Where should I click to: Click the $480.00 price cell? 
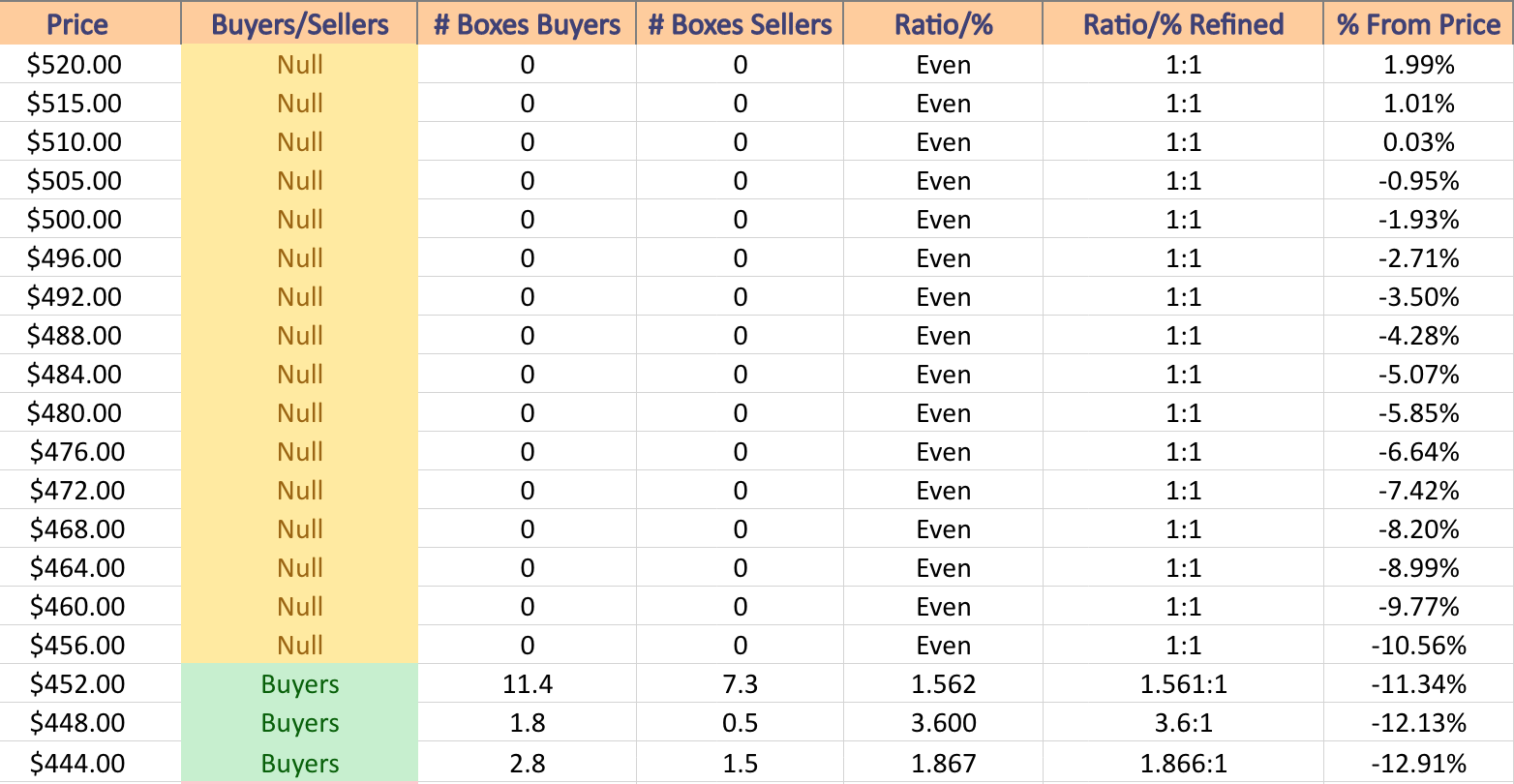coord(91,413)
